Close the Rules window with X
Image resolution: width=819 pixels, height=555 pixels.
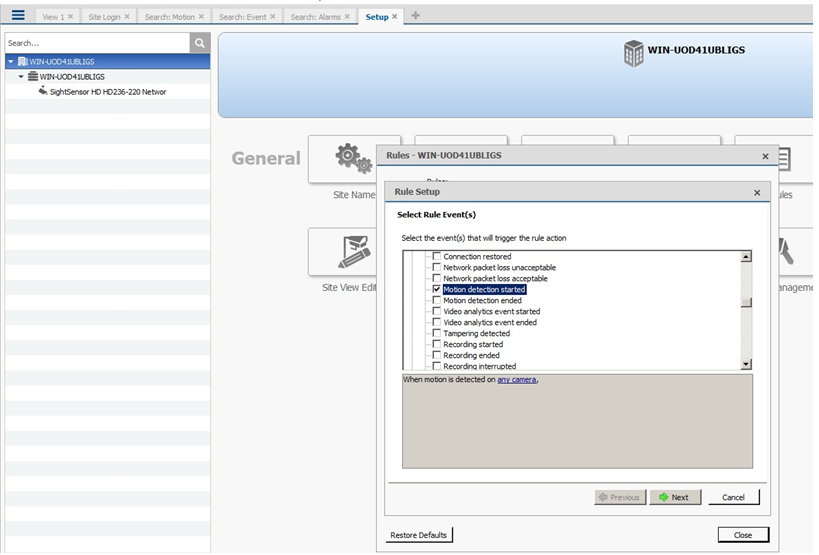(x=765, y=156)
